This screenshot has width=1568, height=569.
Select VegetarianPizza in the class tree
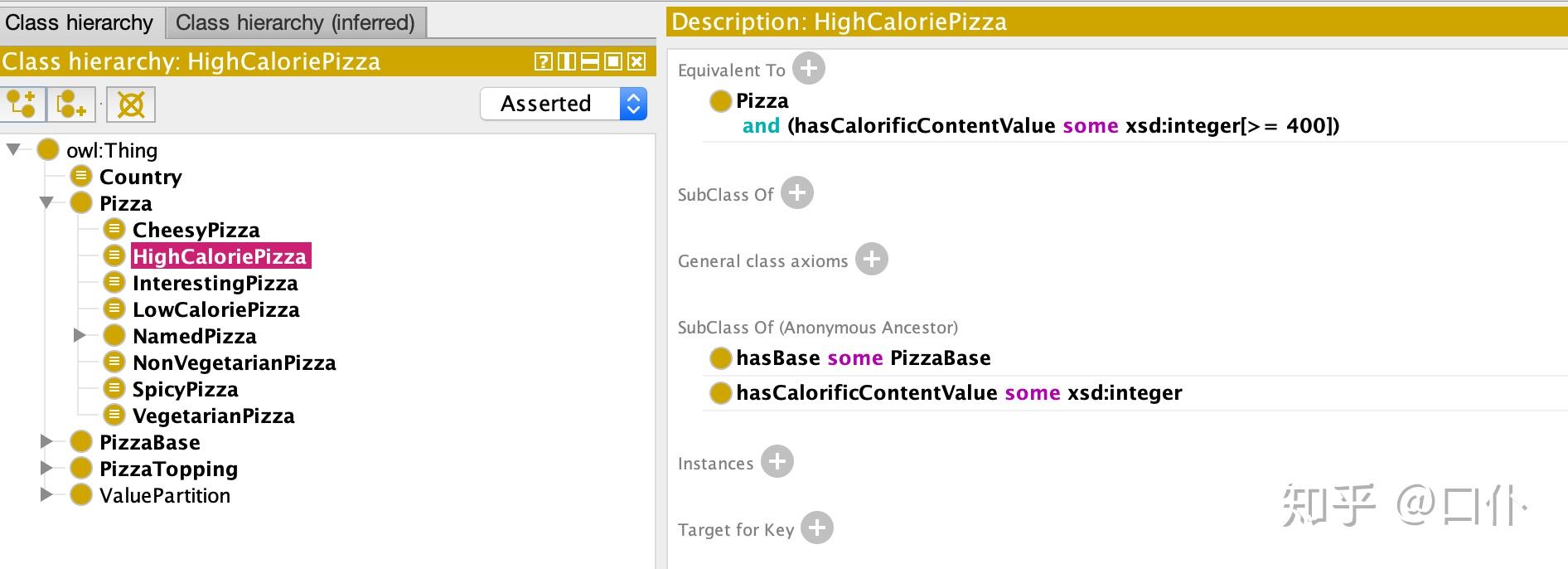click(x=213, y=416)
